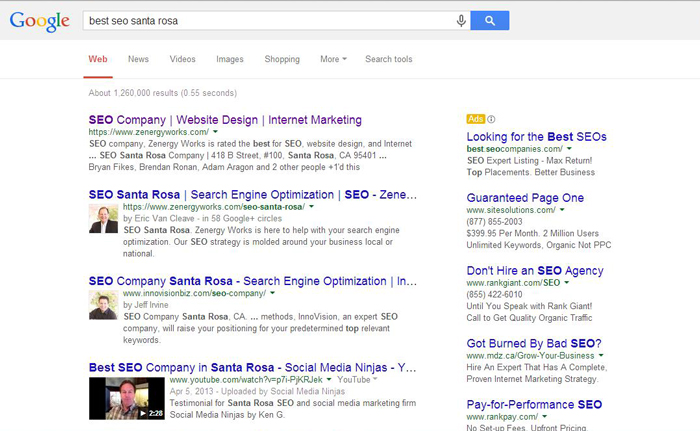
Task: Expand arrow beside www.rankpay.com/ ad URL
Action: point(544,417)
